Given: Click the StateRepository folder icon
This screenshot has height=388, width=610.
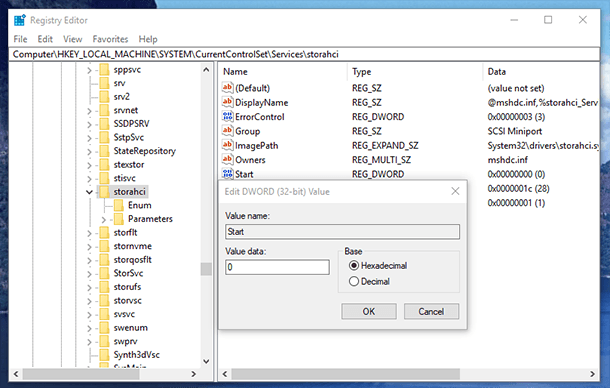Looking at the screenshot, I should tap(104, 151).
